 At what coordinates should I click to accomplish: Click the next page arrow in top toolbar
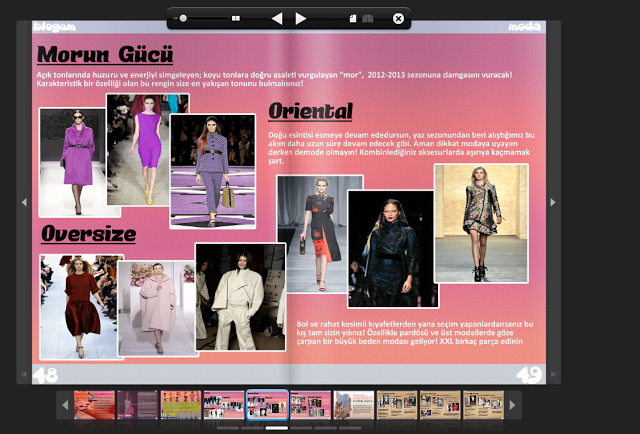pyautogui.click(x=301, y=18)
